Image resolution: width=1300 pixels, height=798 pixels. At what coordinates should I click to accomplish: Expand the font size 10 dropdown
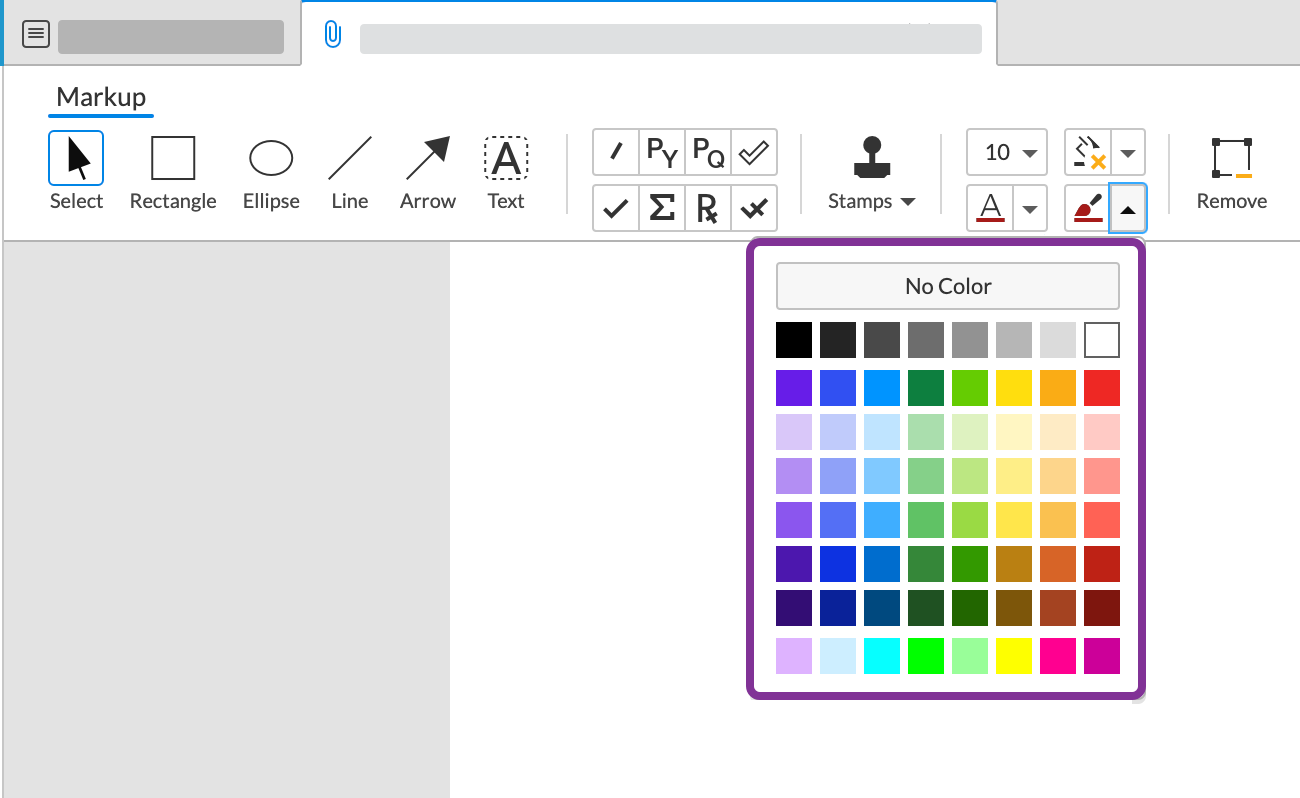point(1007,152)
